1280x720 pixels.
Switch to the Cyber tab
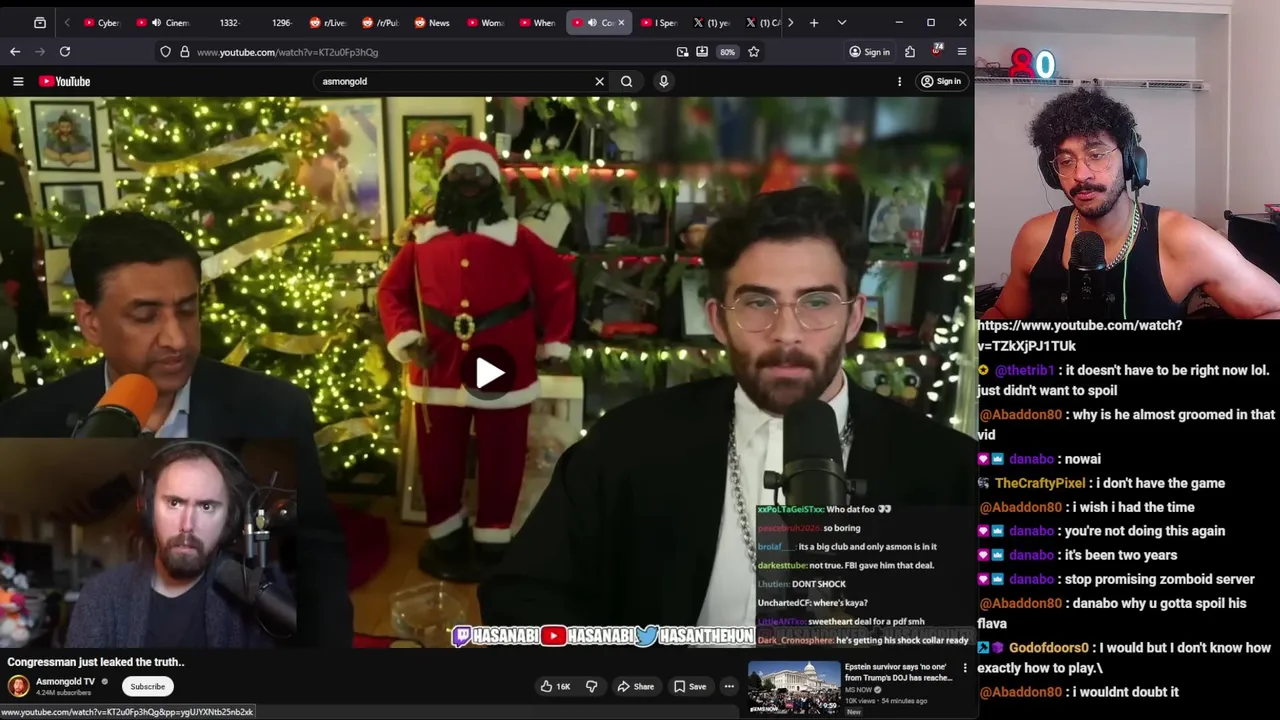(102, 22)
